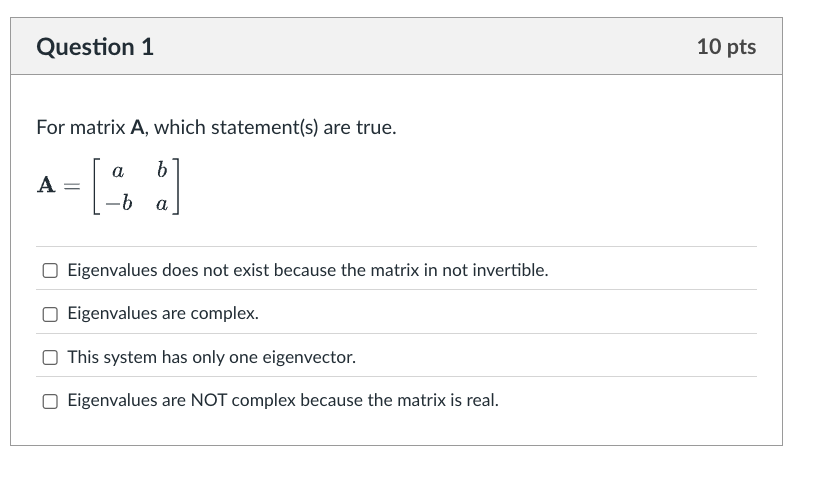Tick the 'Eigenvalues are complex.' checkbox
This screenshot has width=830, height=477.
50,314
